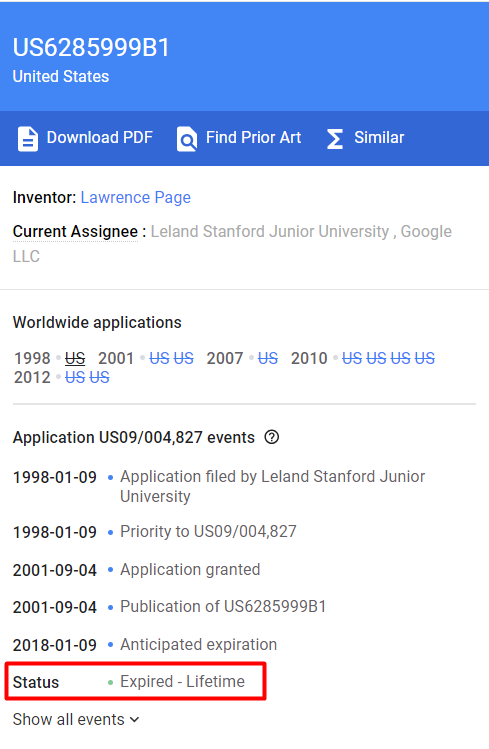The image size is (489, 749).
Task: Open the second 2001 US application
Action: [183, 358]
